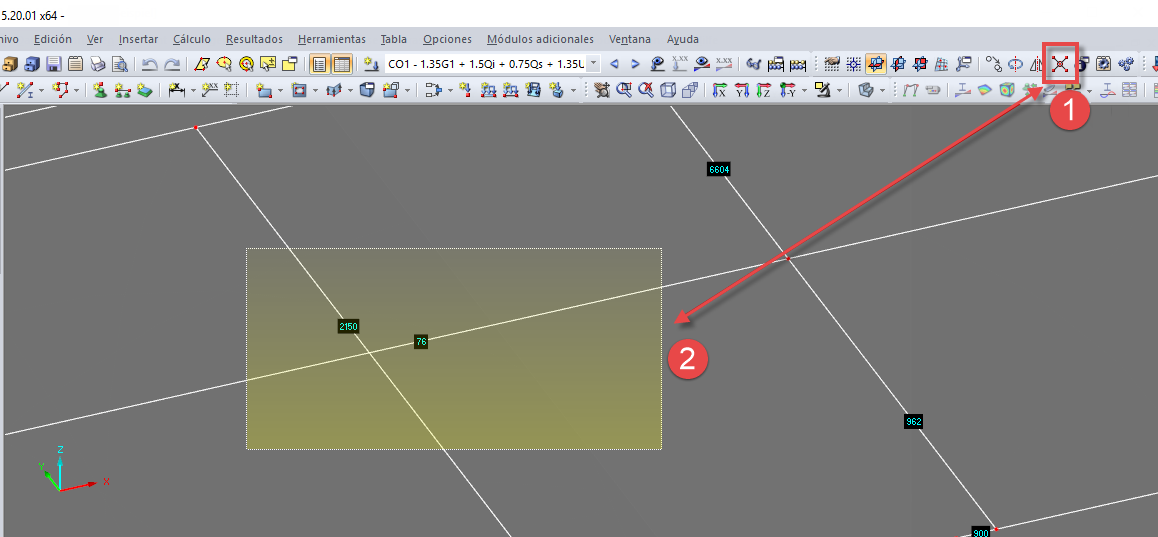The height and width of the screenshot is (537, 1158).
Task: Click member label 2150 in the viewport
Action: [349, 326]
